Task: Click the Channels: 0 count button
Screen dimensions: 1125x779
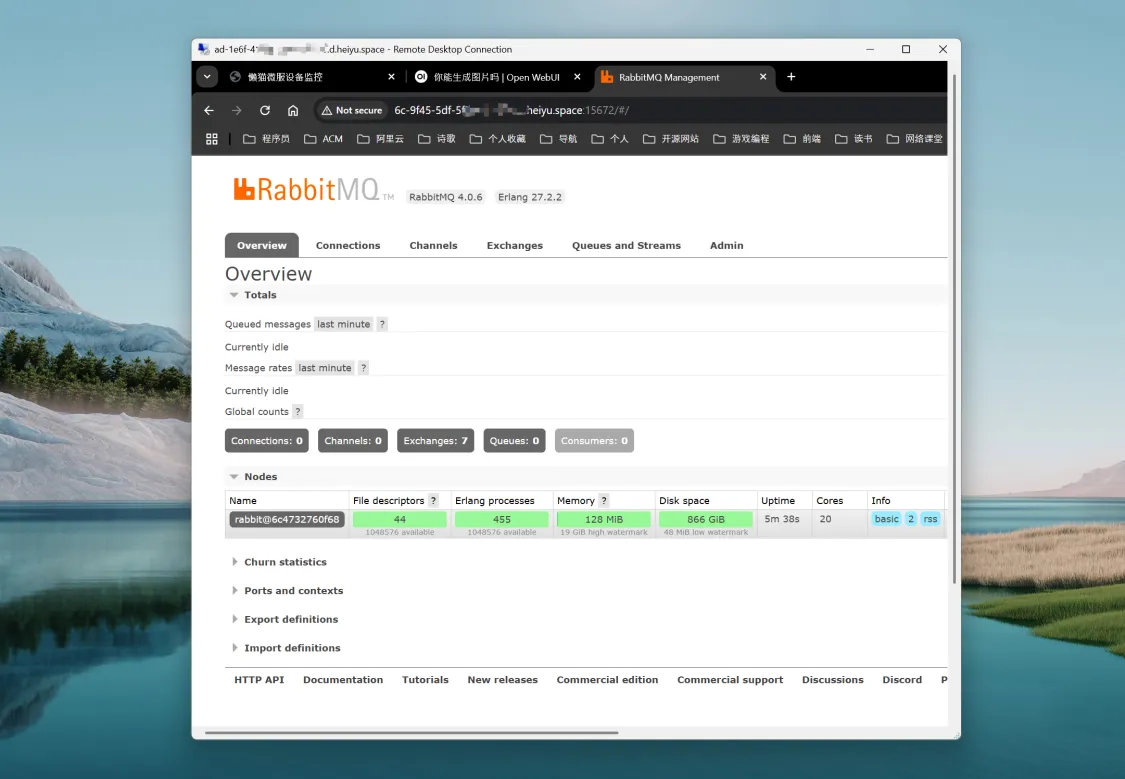Action: 353,440
